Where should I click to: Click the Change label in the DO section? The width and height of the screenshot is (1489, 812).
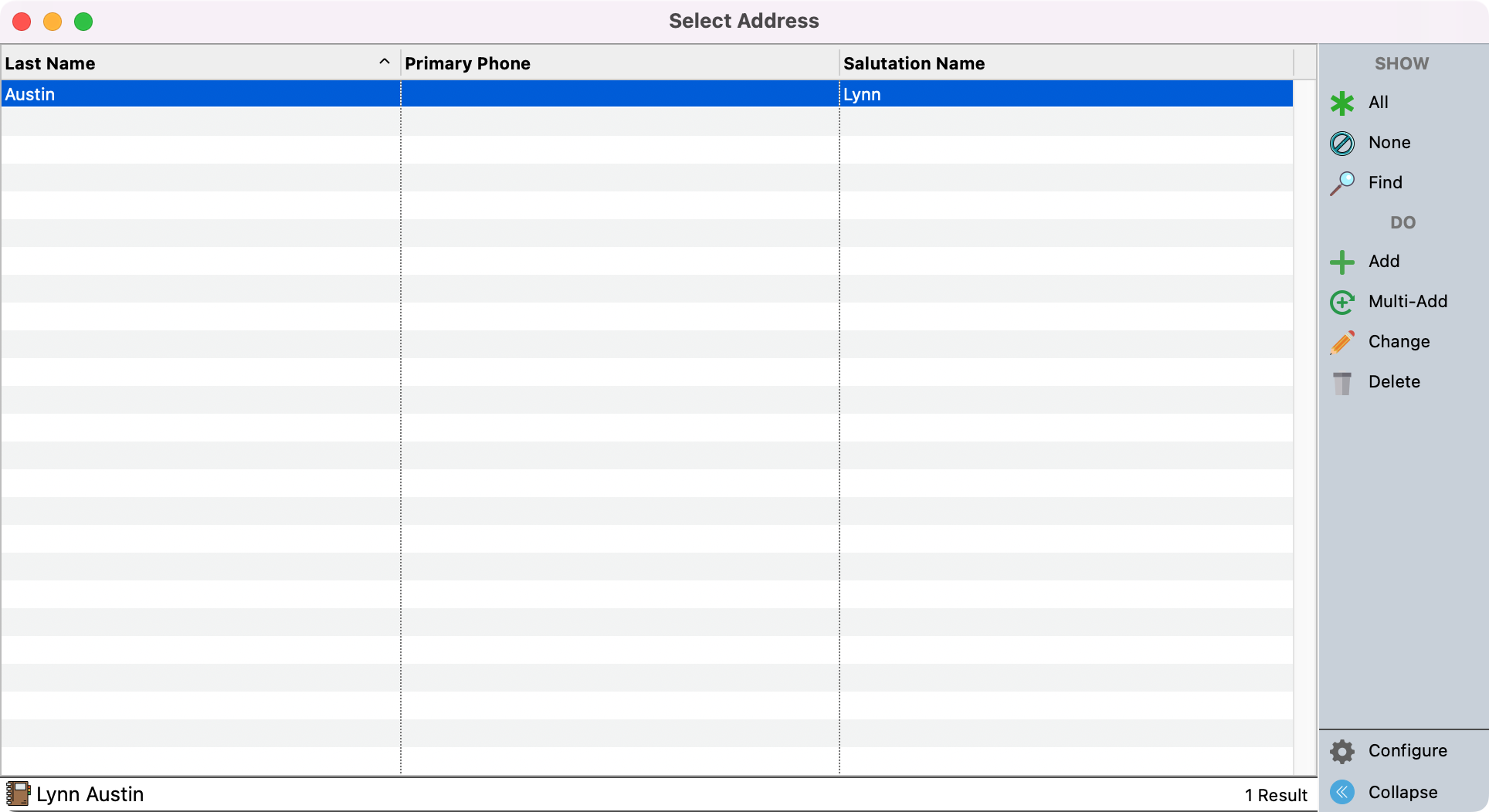pos(1399,342)
